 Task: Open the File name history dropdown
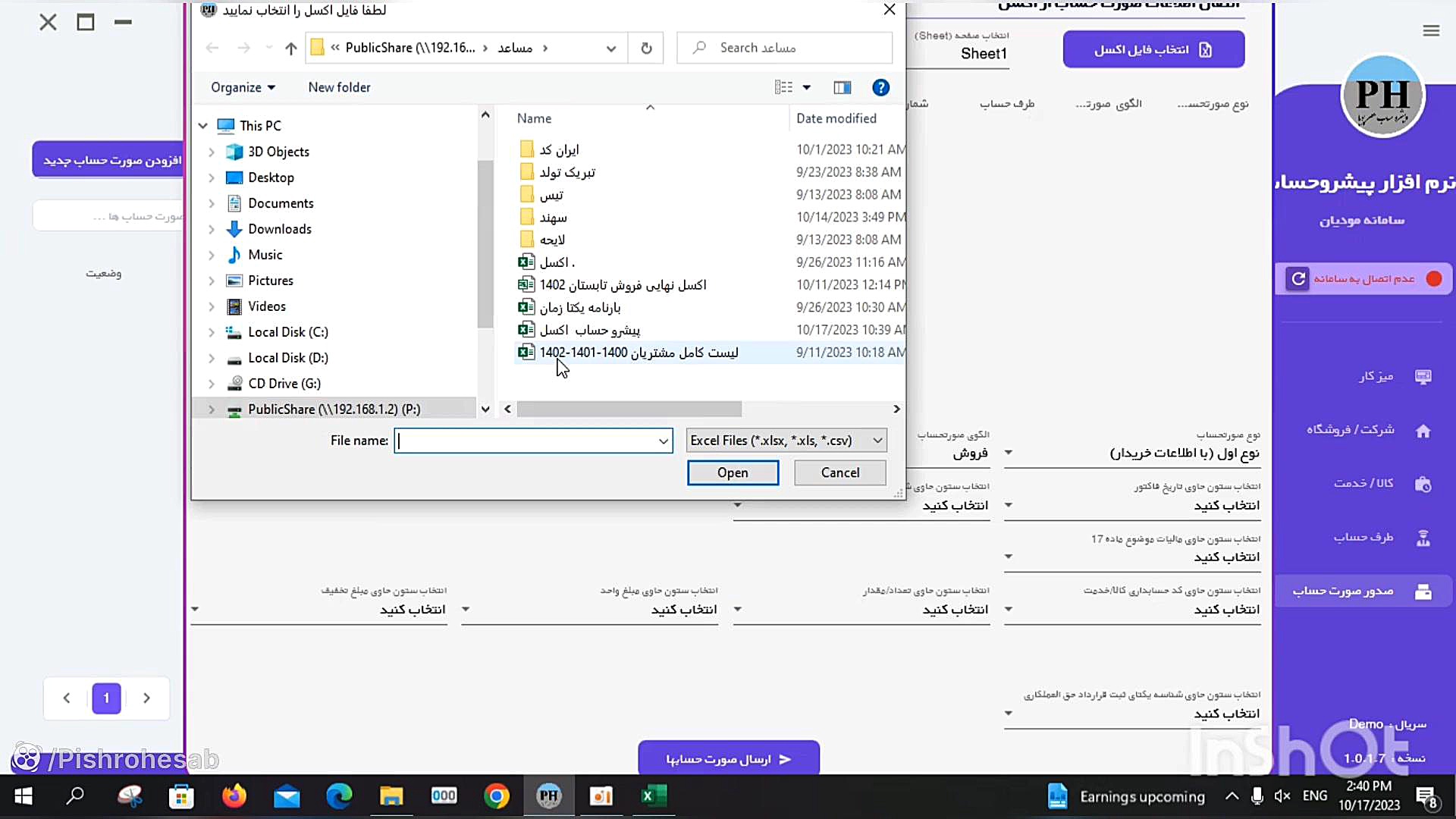[664, 441]
